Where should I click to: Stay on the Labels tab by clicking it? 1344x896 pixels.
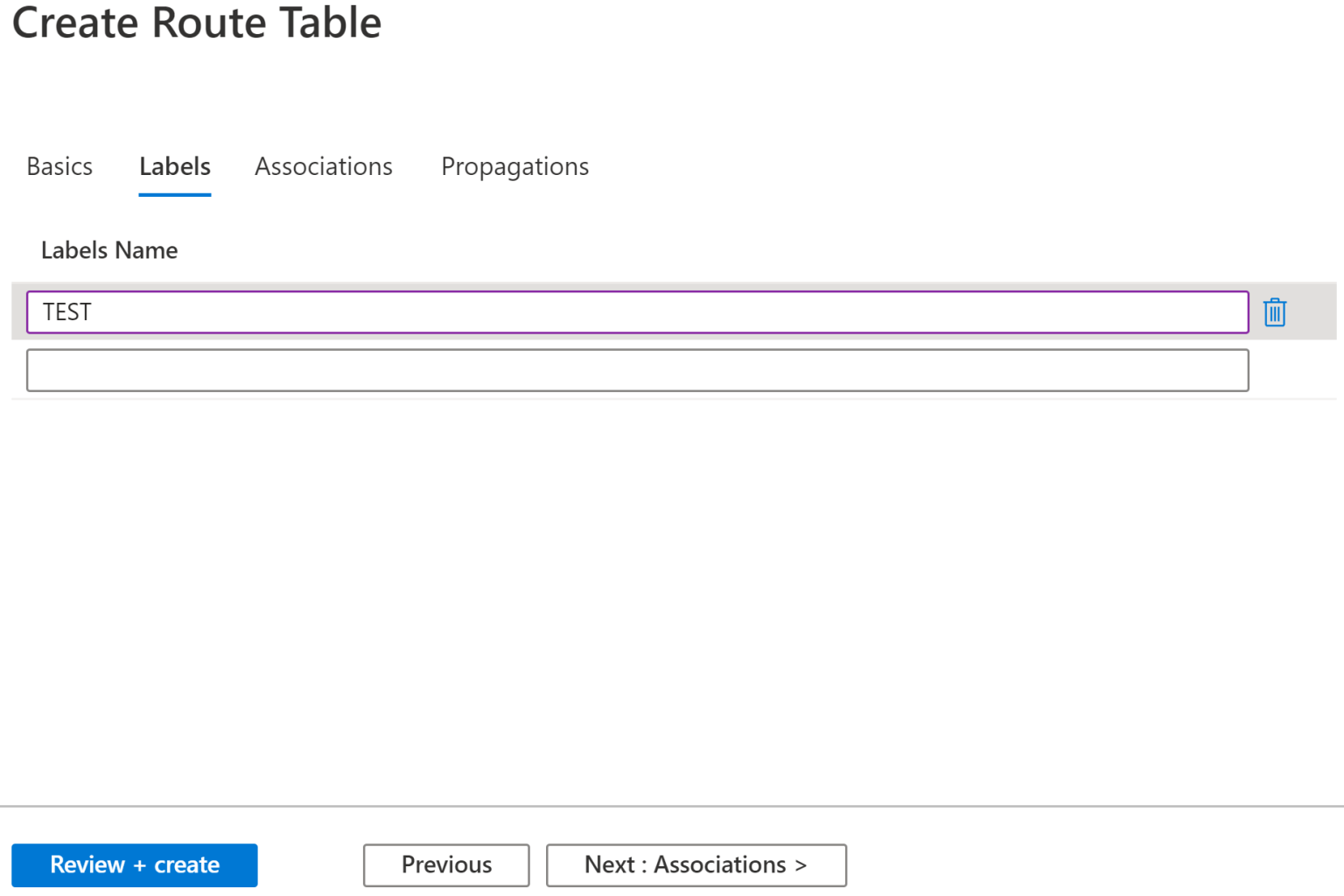coord(174,166)
